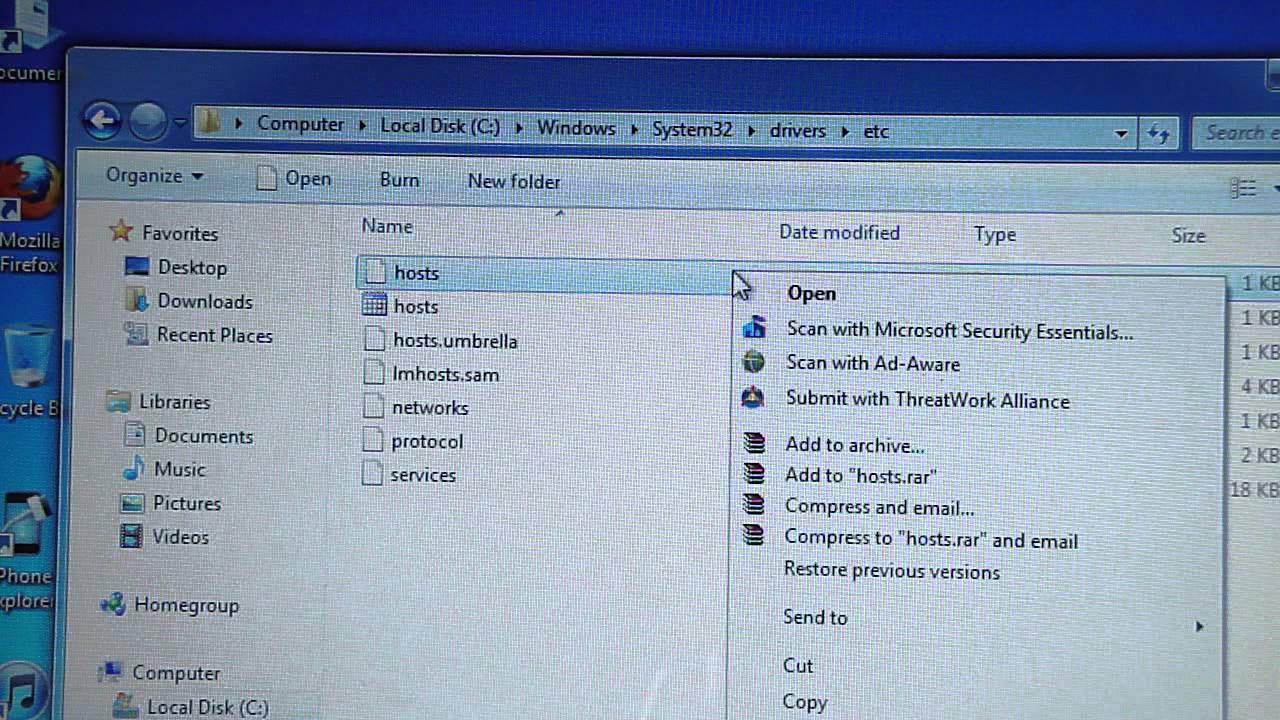Choose Add to "hosts.rar" menu entry
Screen dimensions: 1280x720
(x=860, y=476)
